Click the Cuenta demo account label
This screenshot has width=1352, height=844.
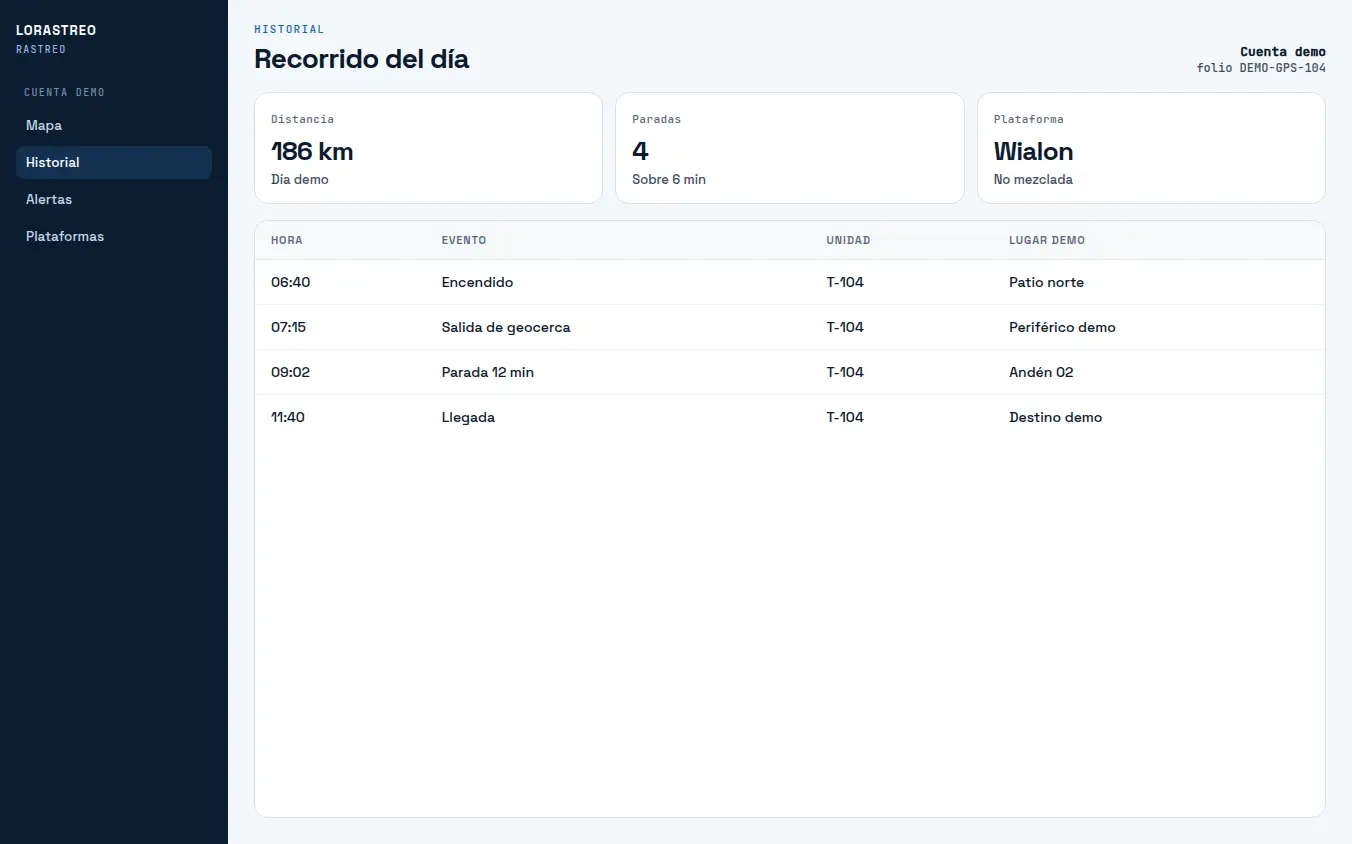(1283, 52)
